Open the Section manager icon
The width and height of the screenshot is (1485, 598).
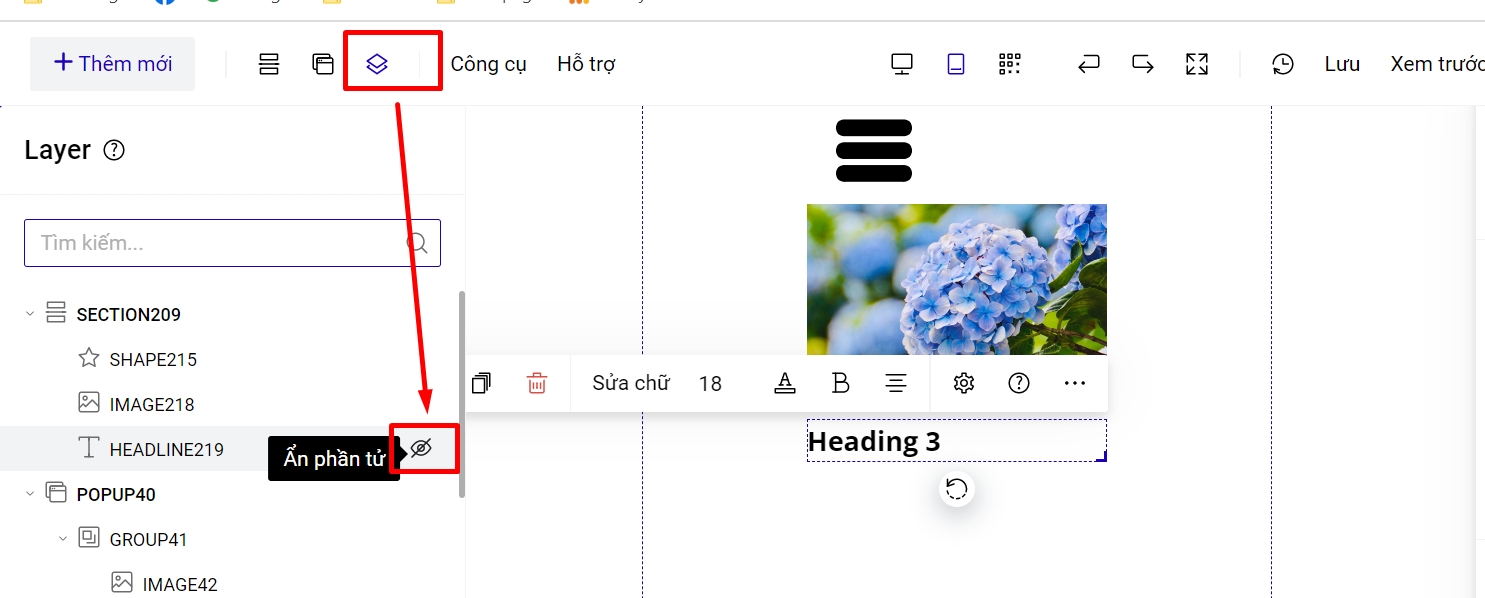point(269,64)
